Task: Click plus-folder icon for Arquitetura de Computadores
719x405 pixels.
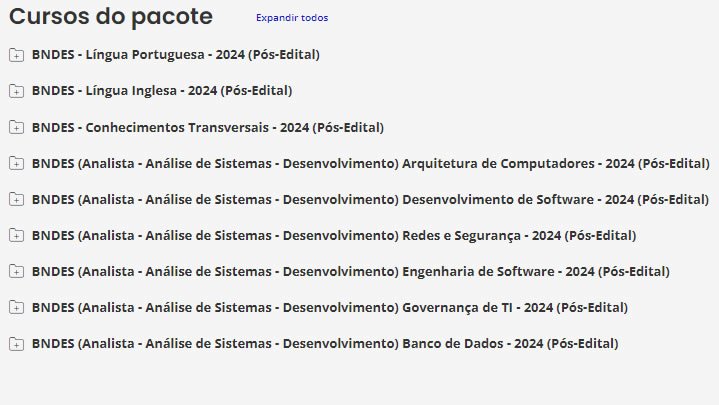Action: point(16,163)
